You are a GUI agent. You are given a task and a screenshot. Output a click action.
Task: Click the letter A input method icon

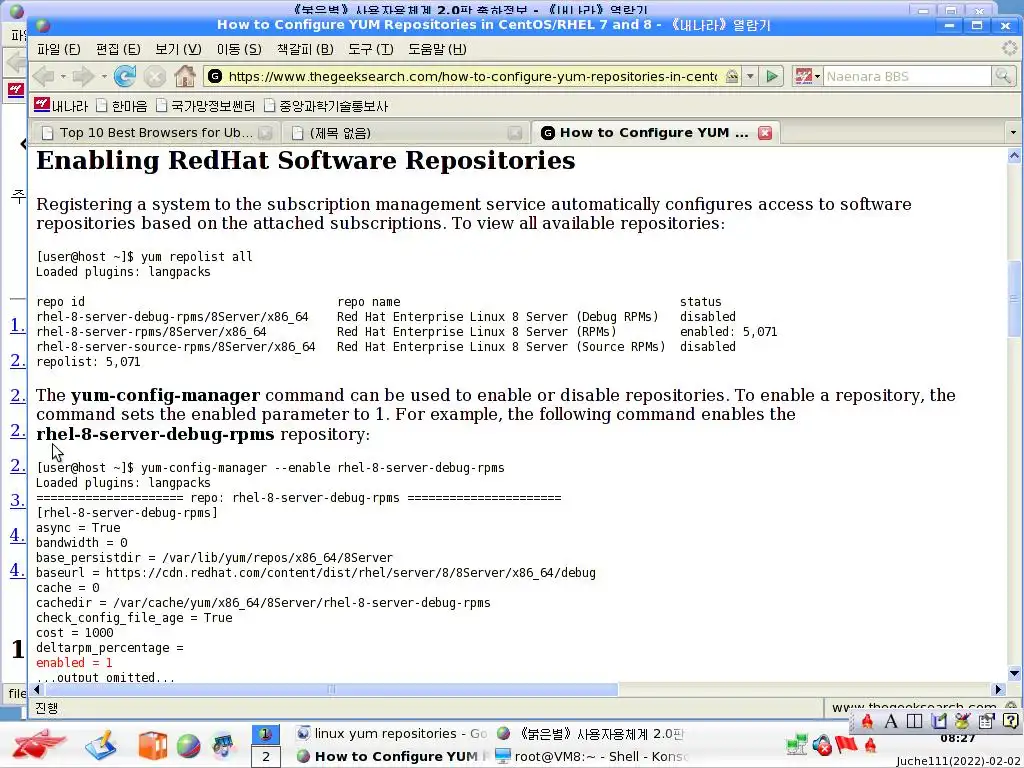[x=891, y=721]
